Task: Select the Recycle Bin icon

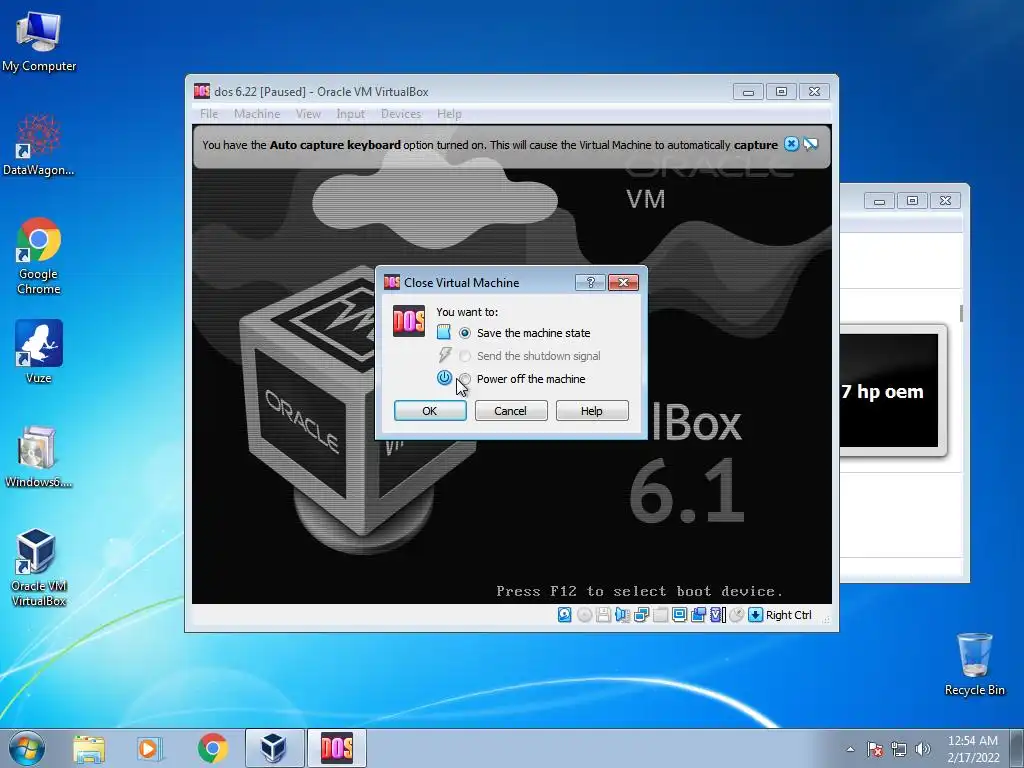Action: click(974, 664)
